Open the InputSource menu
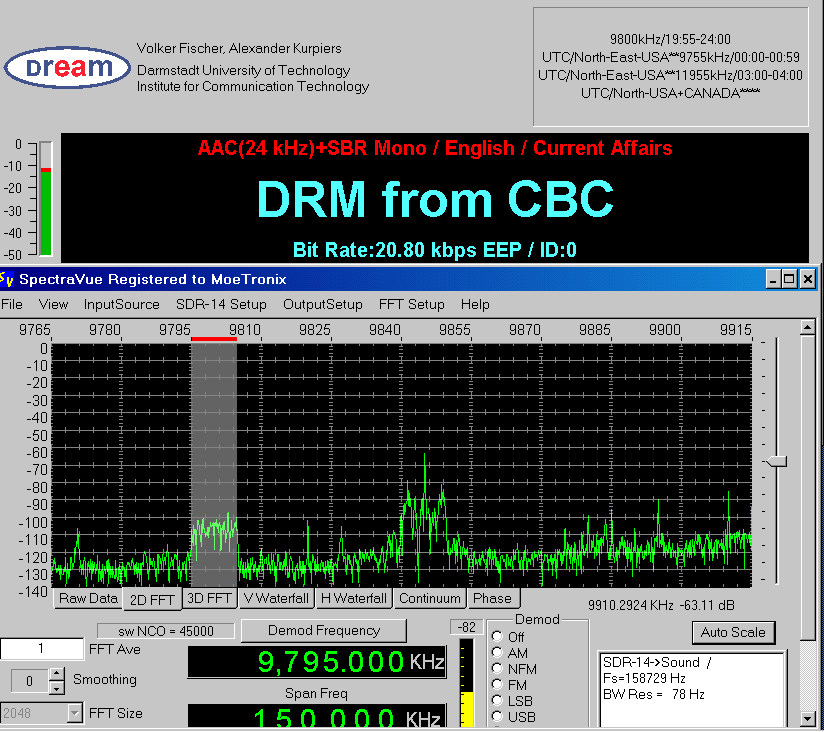This screenshot has width=824, height=732. pos(121,304)
